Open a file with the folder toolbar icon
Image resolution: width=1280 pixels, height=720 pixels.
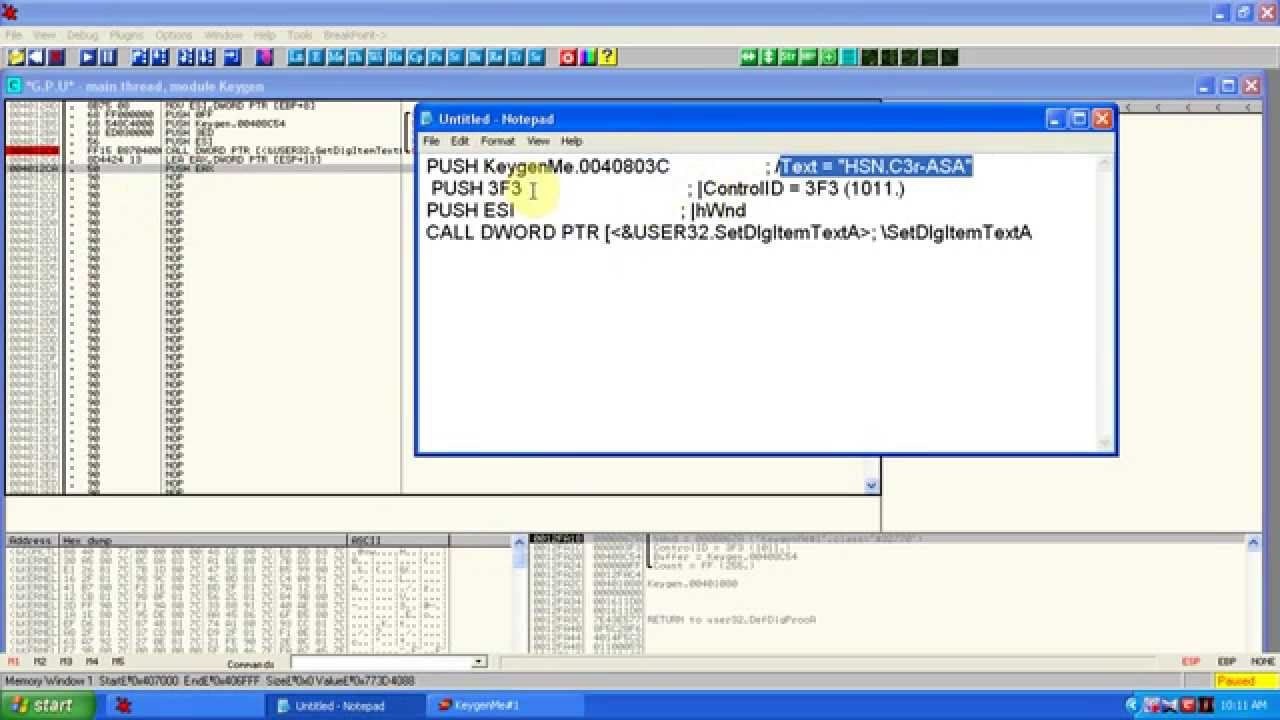(16, 57)
